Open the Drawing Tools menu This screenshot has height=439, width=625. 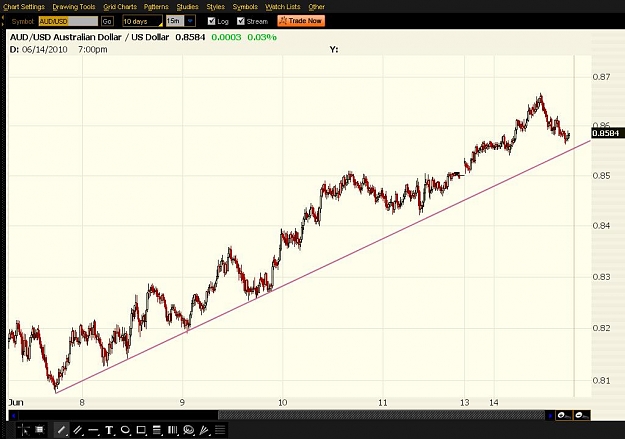74,7
